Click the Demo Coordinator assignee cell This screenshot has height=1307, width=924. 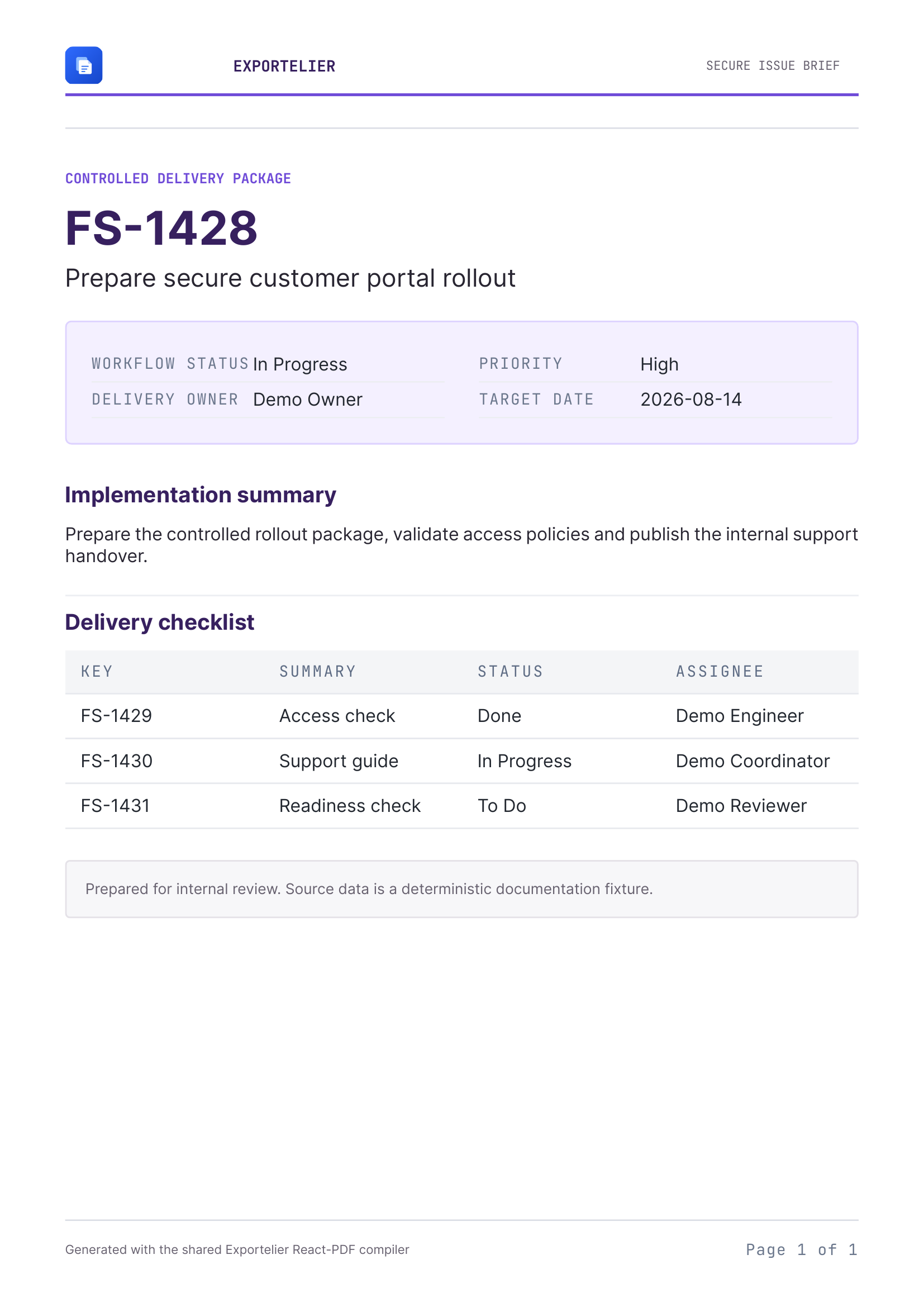[752, 761]
